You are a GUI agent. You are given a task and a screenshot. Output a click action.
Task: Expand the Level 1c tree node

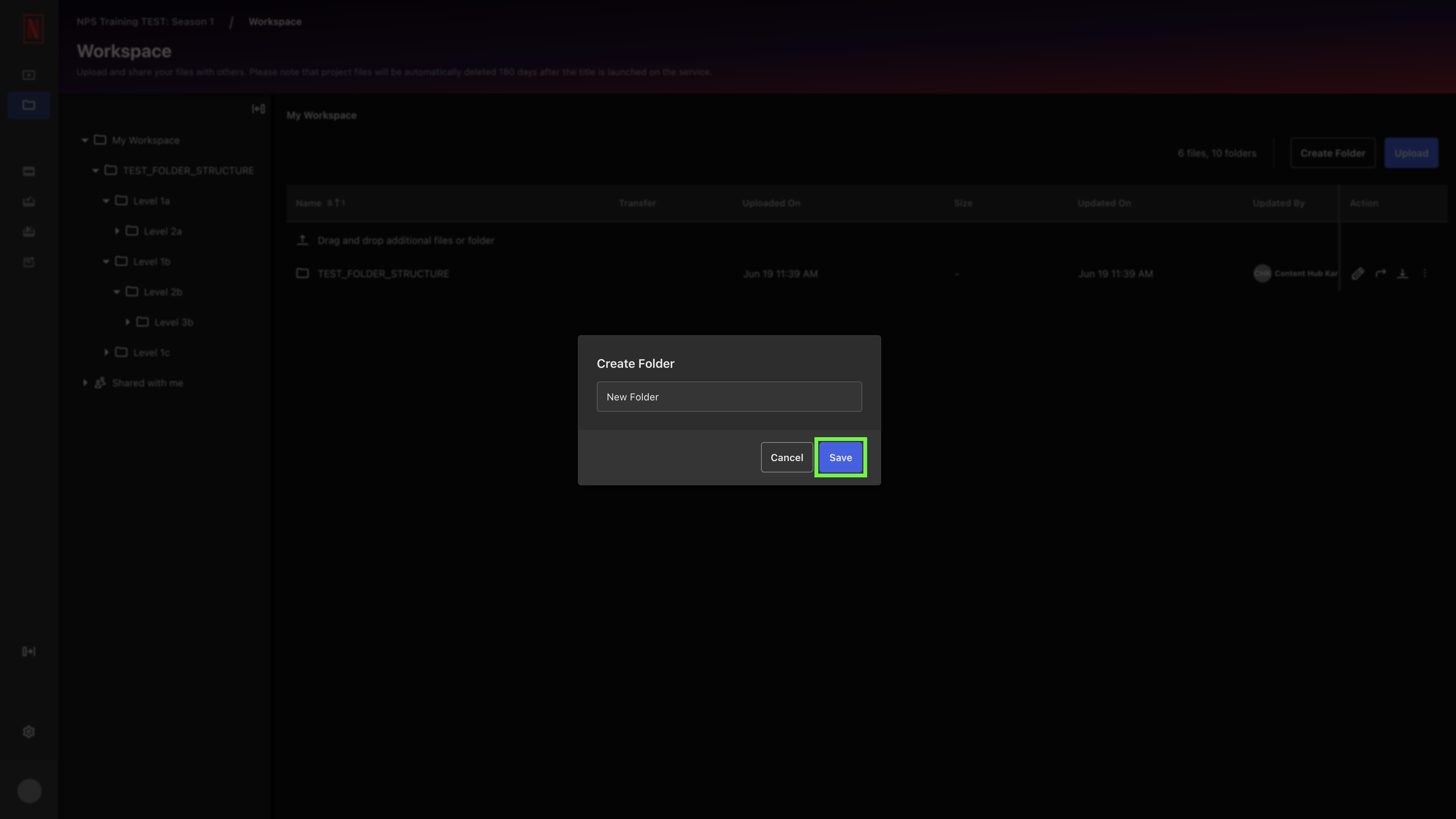106,353
